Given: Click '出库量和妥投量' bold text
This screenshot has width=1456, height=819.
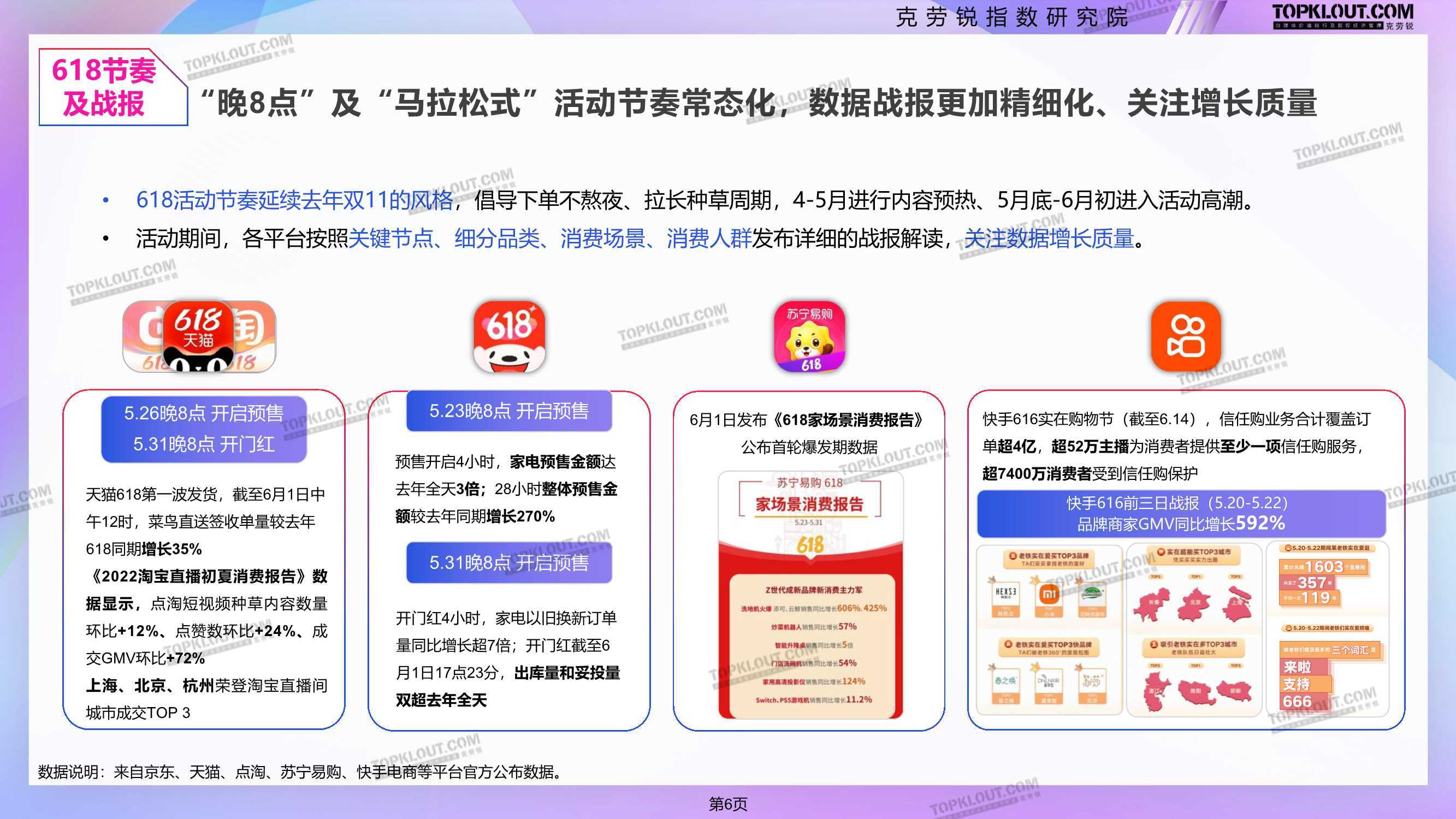Looking at the screenshot, I should point(567,673).
